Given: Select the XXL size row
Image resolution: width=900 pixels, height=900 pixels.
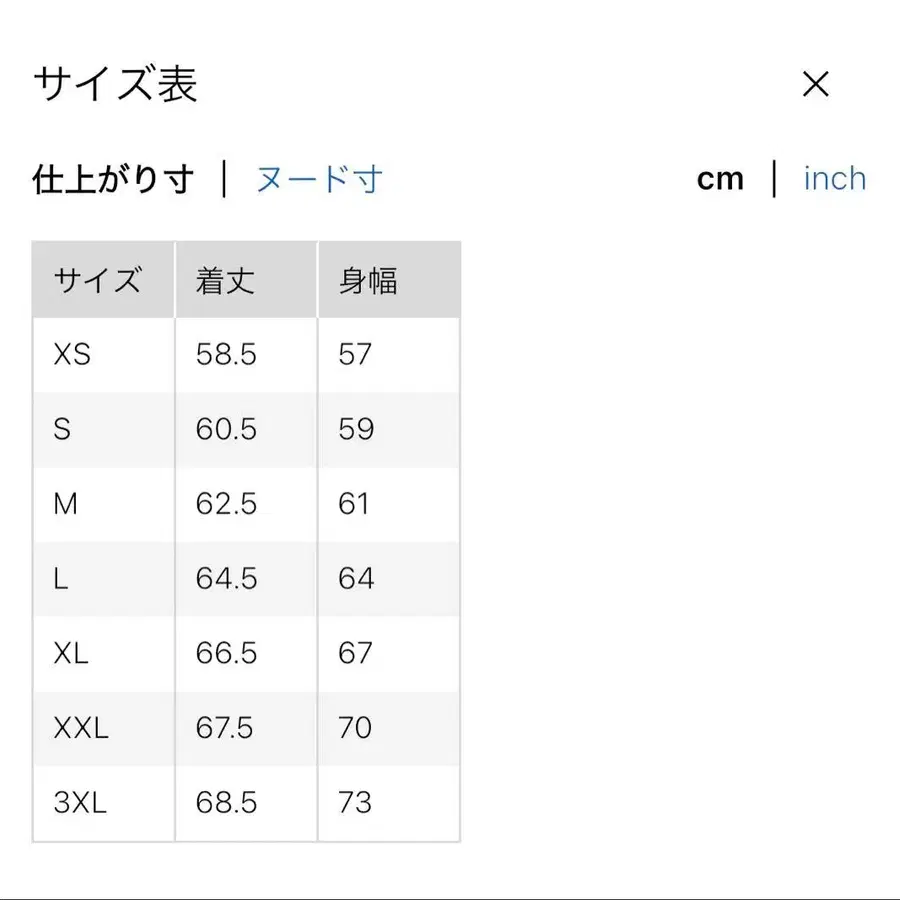Looking at the screenshot, I should 100,729.
